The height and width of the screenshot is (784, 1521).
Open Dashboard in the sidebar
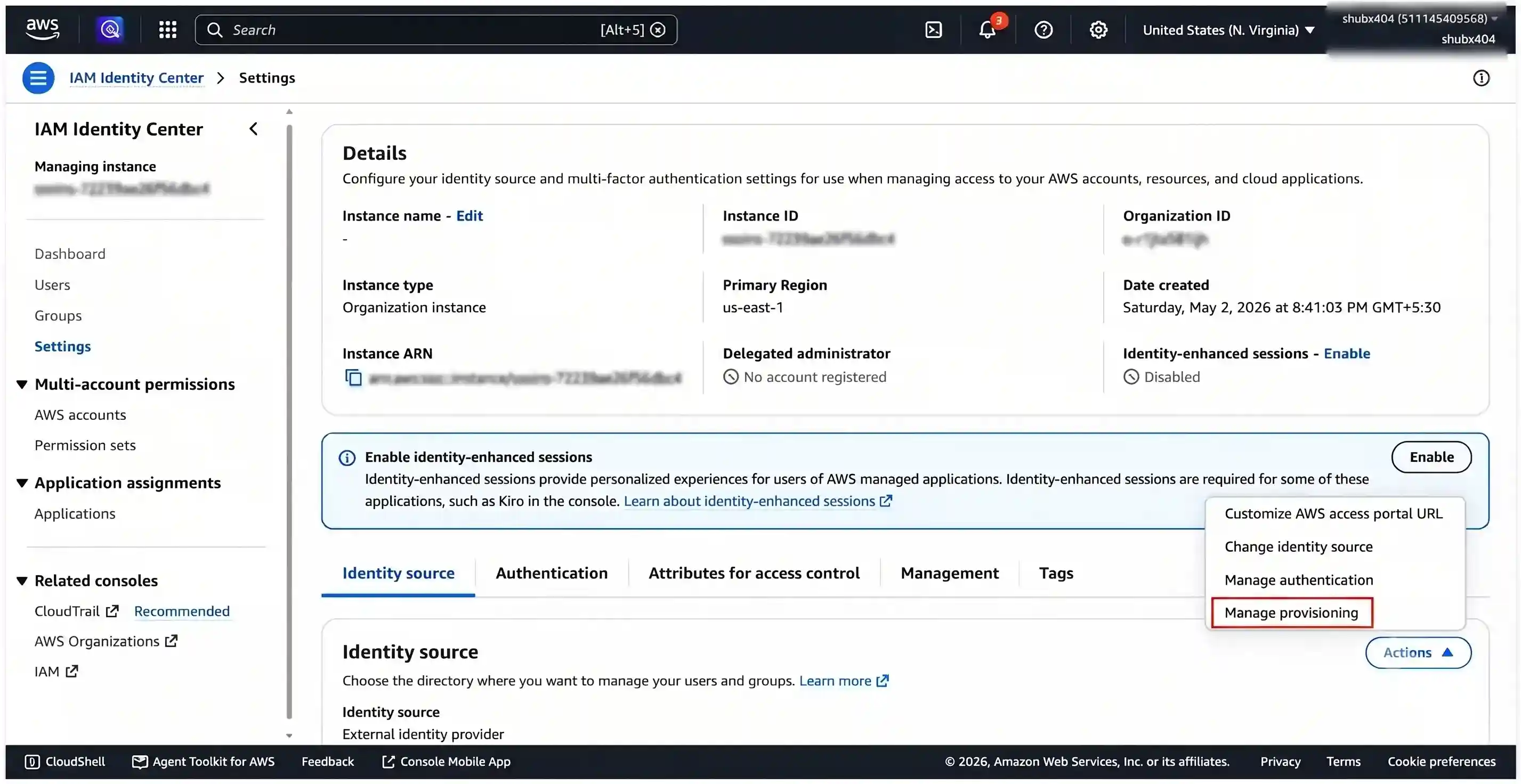click(x=70, y=254)
